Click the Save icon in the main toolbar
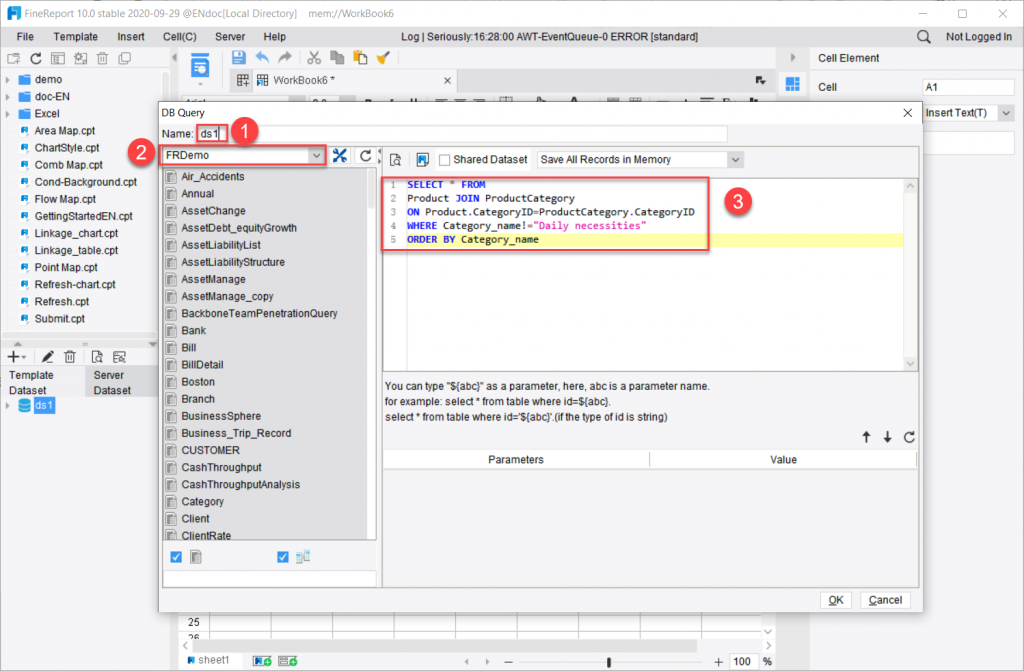Image resolution: width=1024 pixels, height=671 pixels. pos(239,57)
